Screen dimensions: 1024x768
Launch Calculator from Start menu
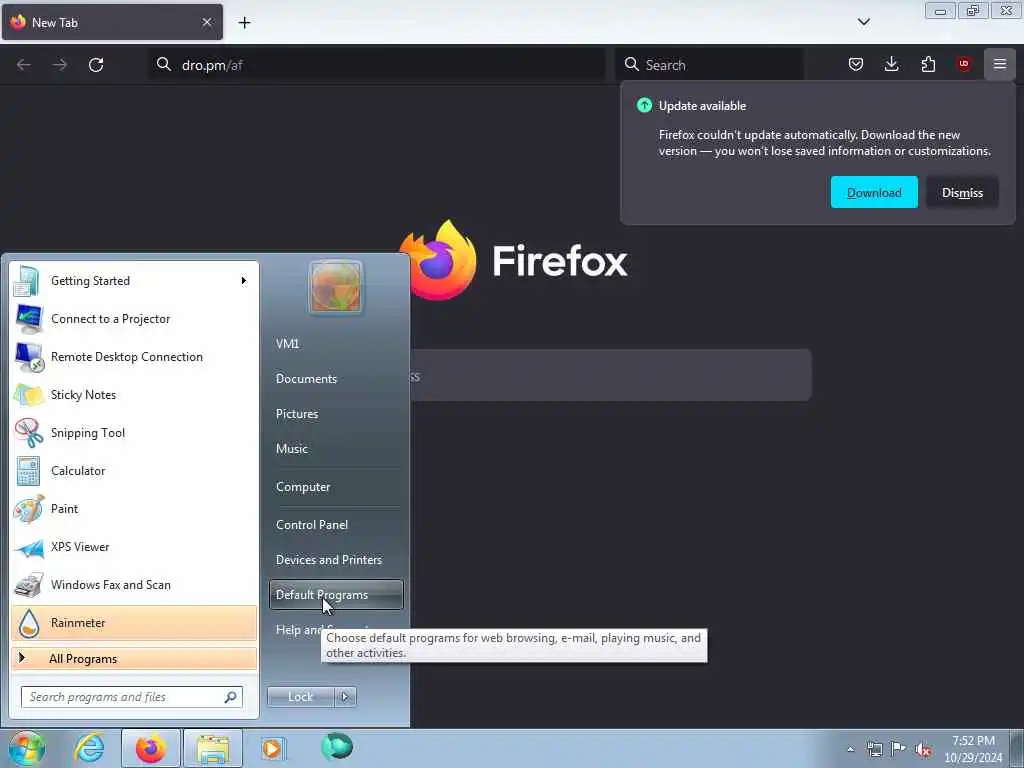133,470
